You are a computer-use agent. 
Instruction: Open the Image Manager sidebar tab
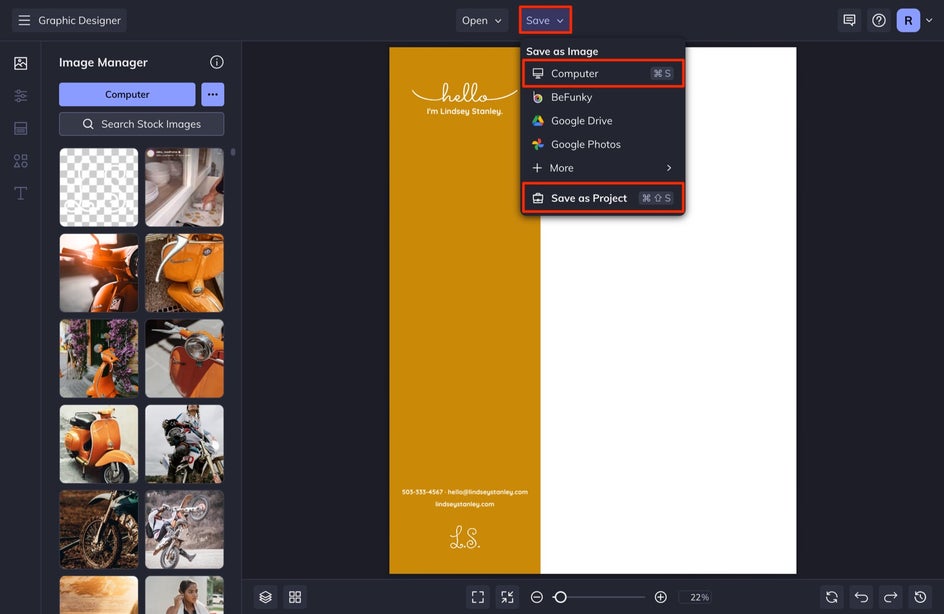coord(20,63)
